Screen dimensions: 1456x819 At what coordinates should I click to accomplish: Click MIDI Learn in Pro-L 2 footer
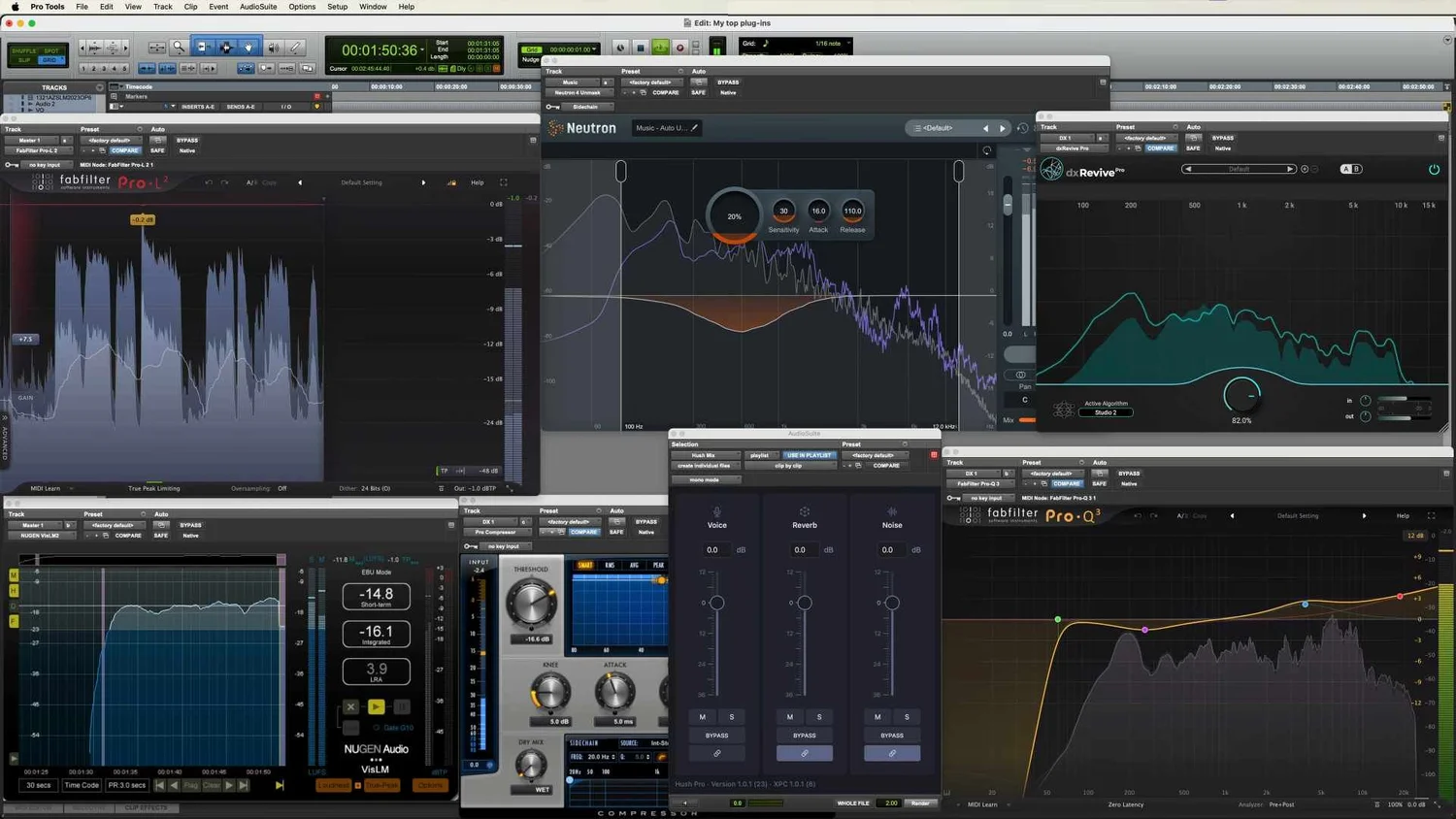coord(46,488)
